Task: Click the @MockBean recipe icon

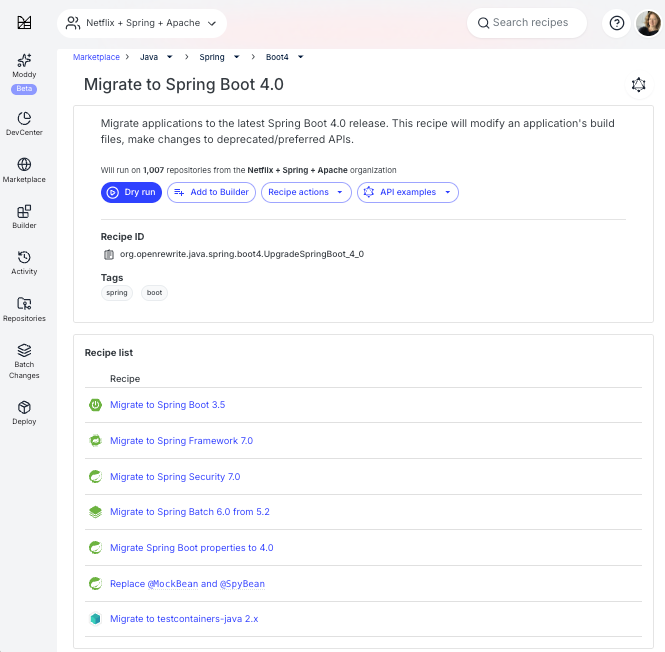Action: coord(95,584)
